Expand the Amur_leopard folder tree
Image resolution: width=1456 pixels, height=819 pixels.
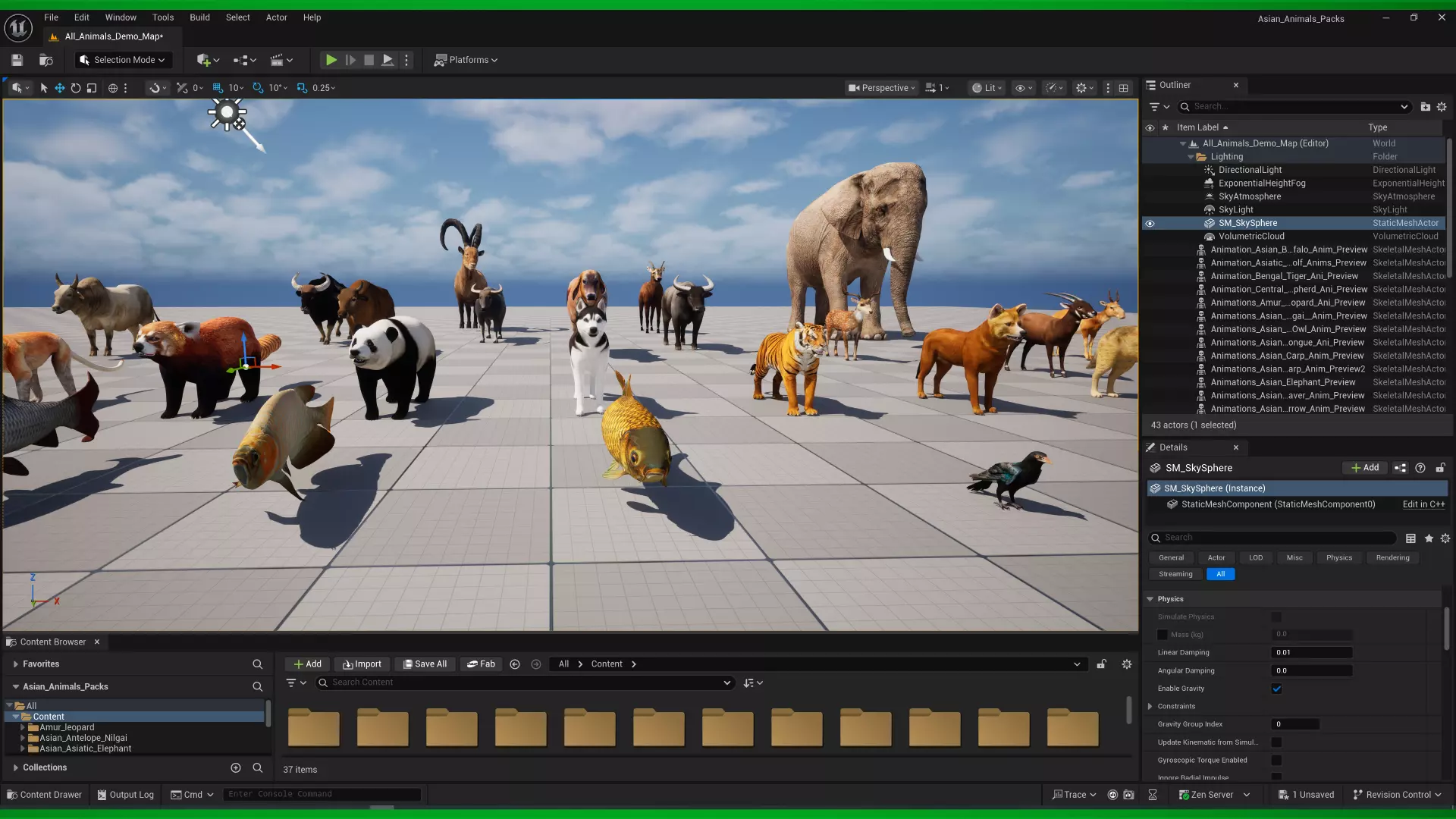tap(23, 727)
